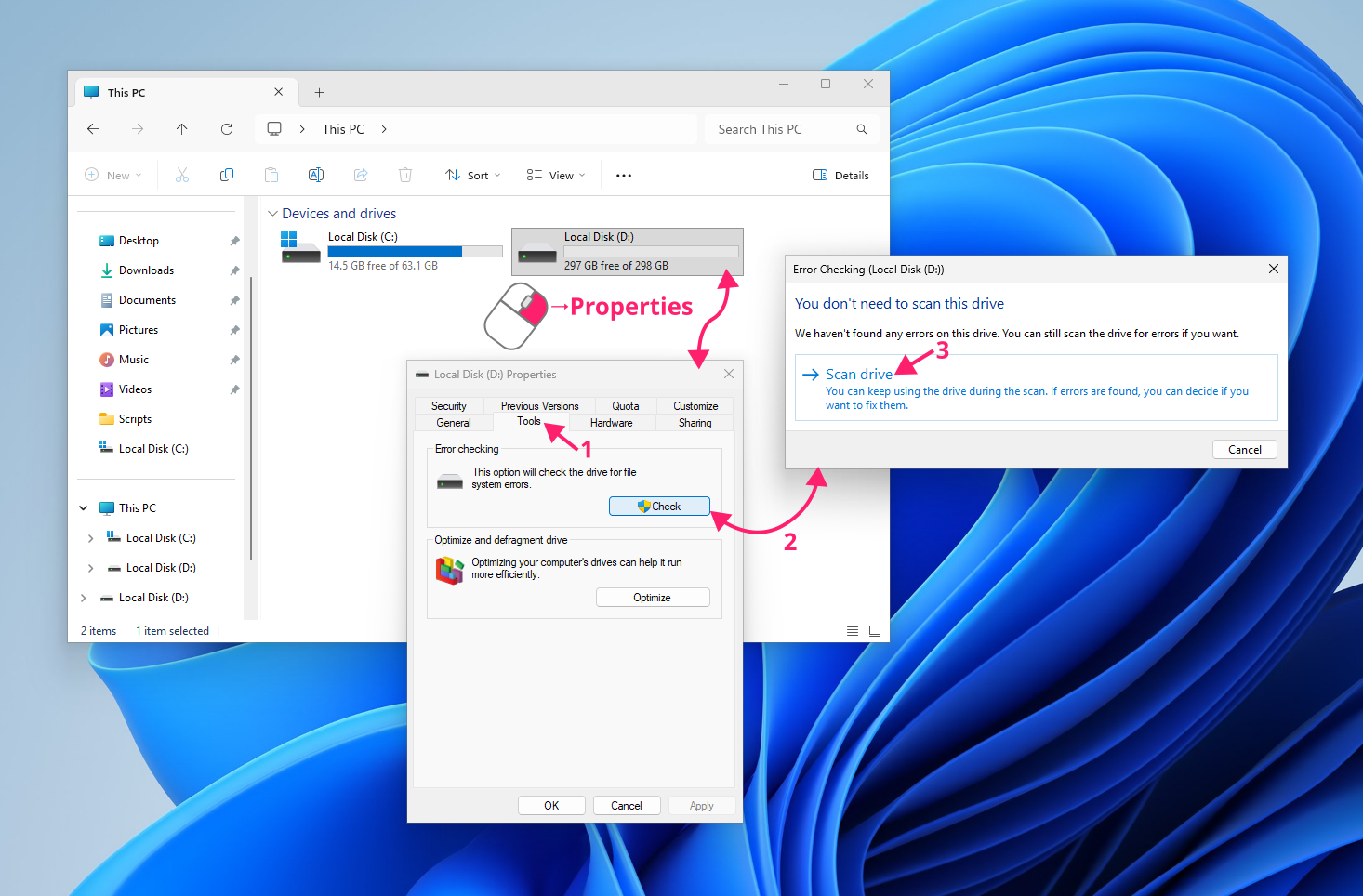Refresh the This PC view
1363x896 pixels.
(x=227, y=129)
